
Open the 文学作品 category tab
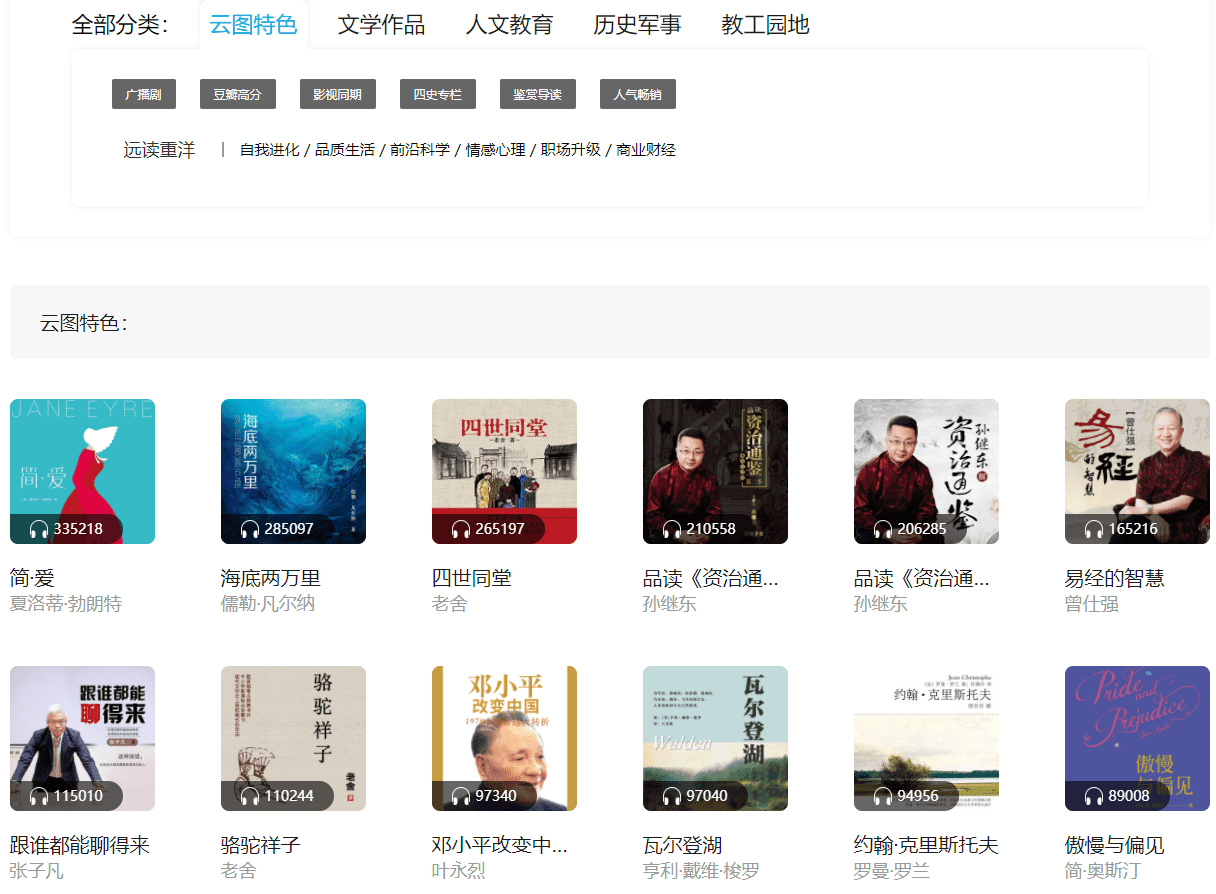(x=381, y=25)
